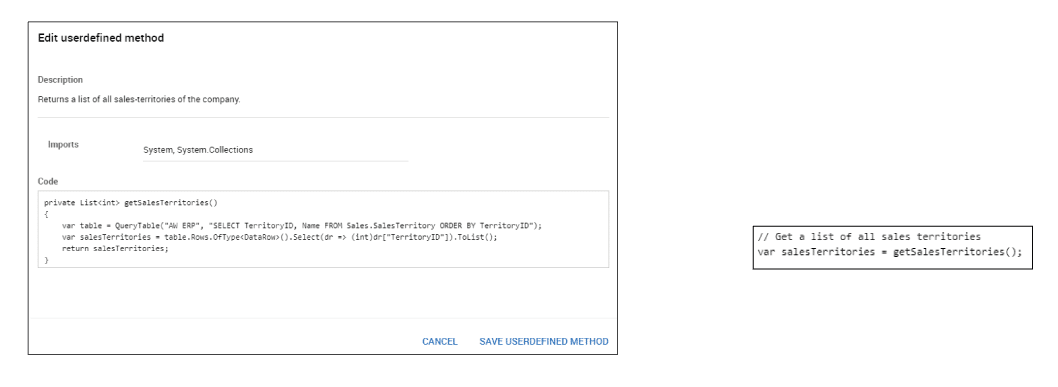Click the closing brace in code editor
This screenshot has width=1058, height=387.
(x=47, y=260)
